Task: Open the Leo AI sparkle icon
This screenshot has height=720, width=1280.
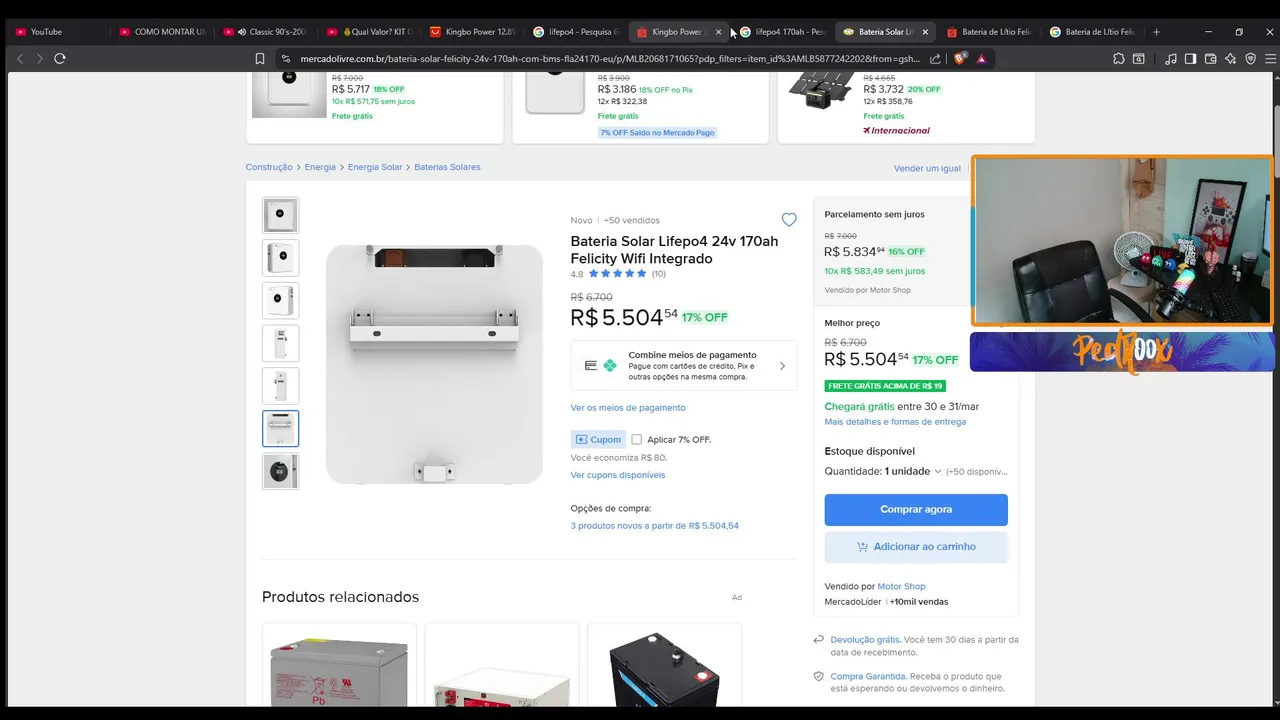Action: [1231, 59]
